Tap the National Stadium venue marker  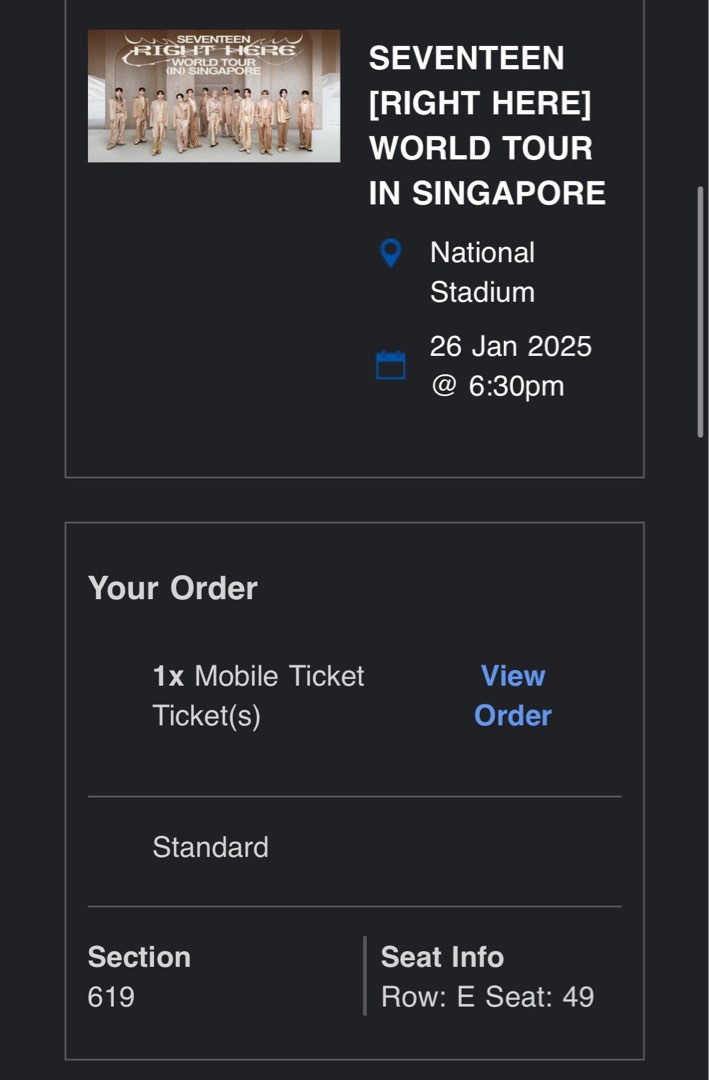click(390, 254)
